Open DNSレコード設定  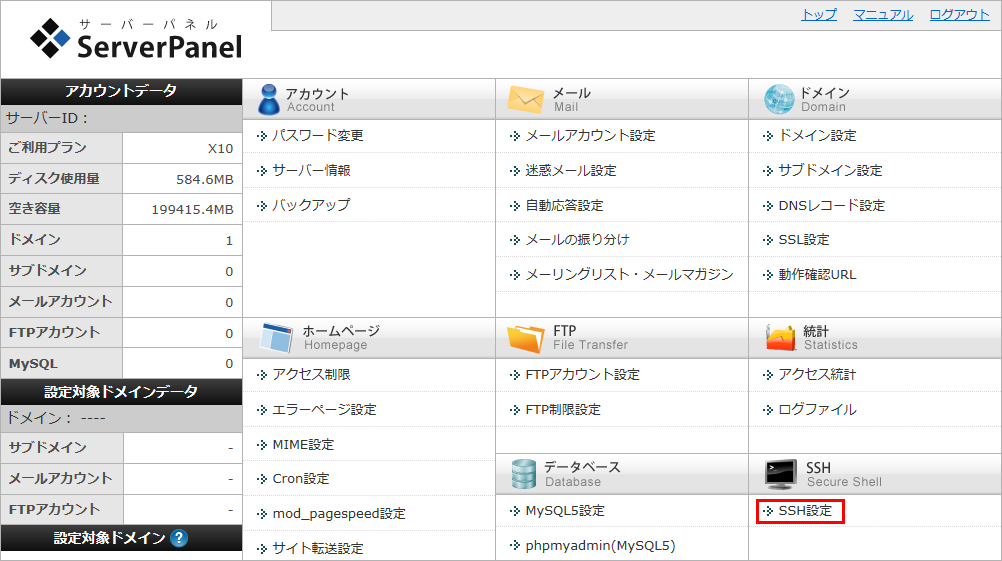point(831,205)
